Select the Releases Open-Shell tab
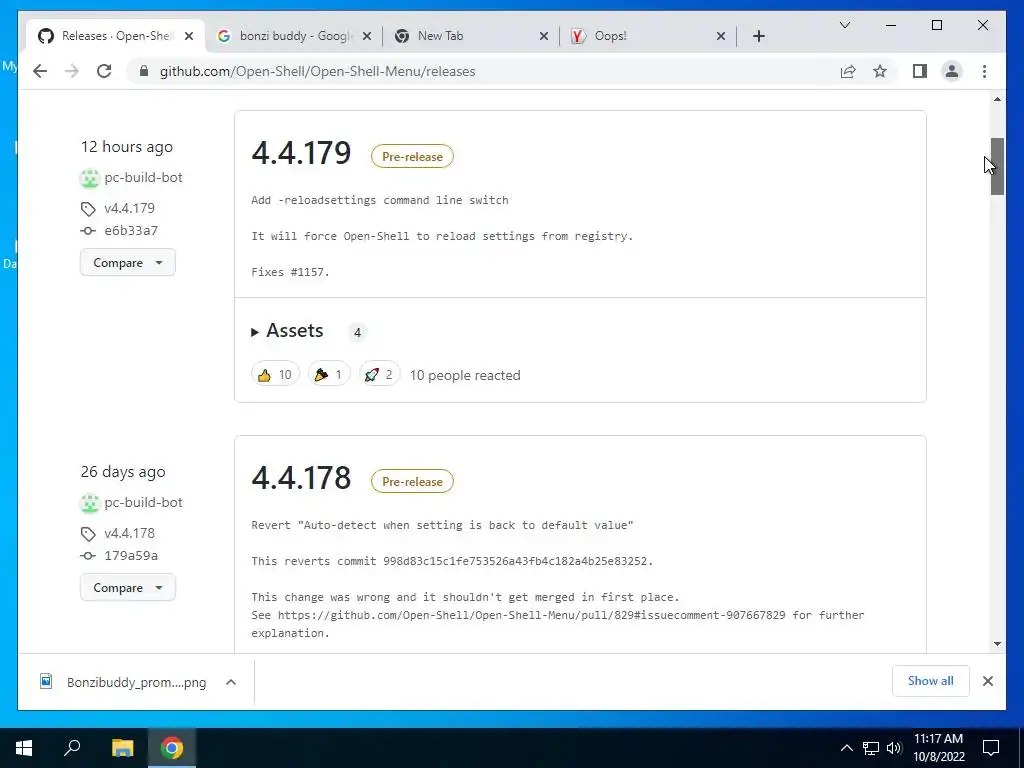 [x=116, y=36]
